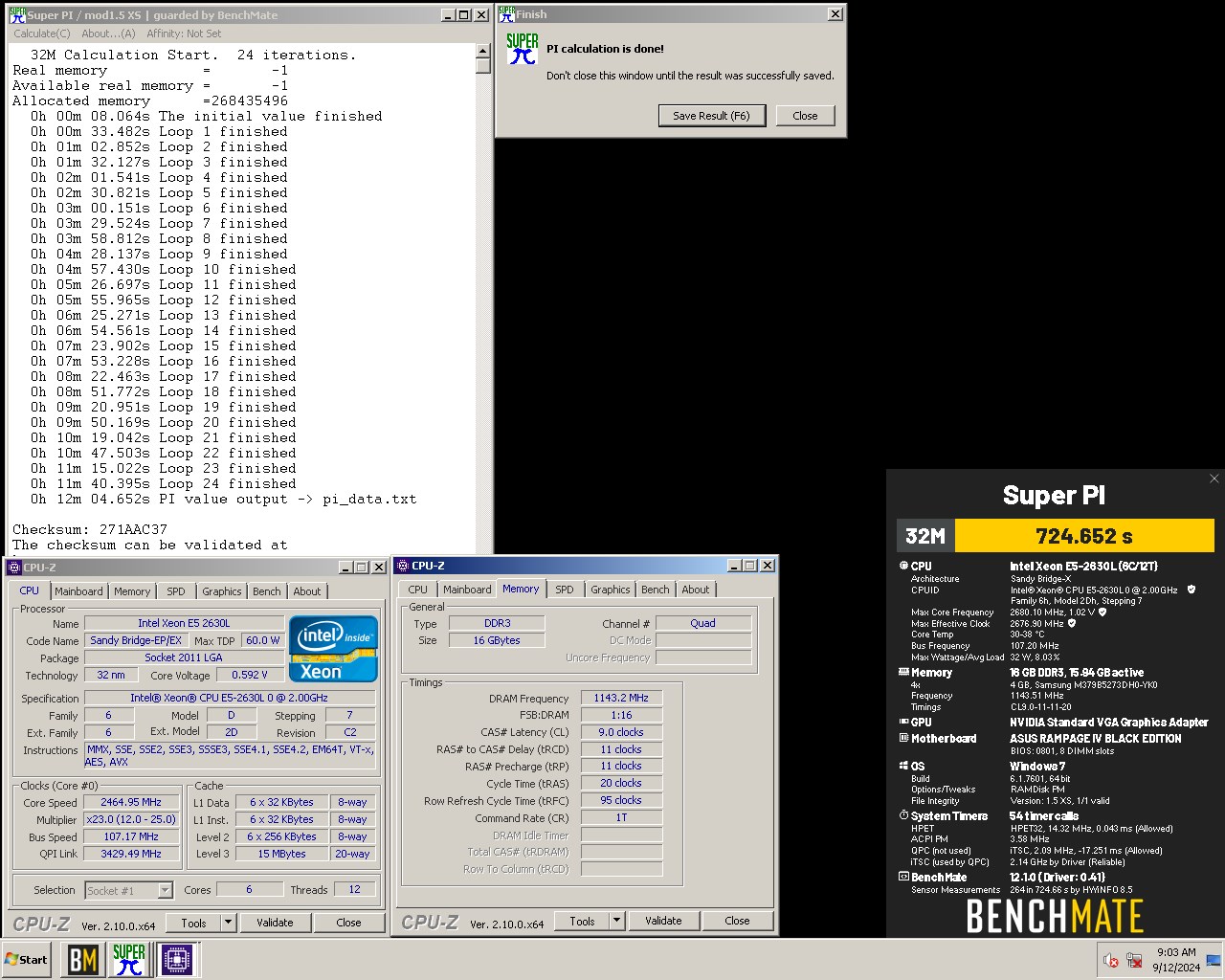Click Close button in Finish dialog

pyautogui.click(x=805, y=116)
